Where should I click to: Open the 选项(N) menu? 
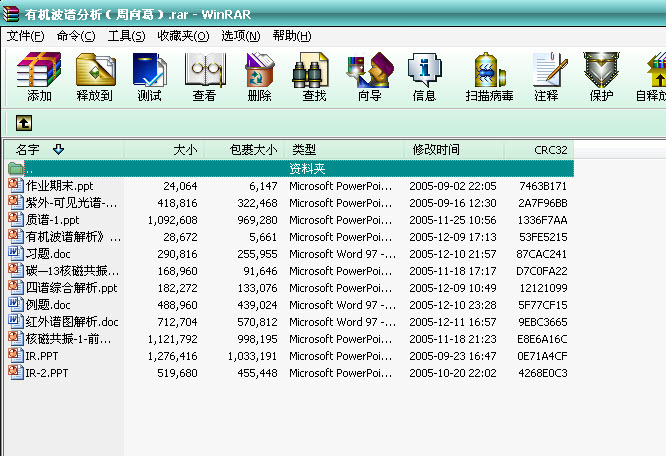[240, 36]
